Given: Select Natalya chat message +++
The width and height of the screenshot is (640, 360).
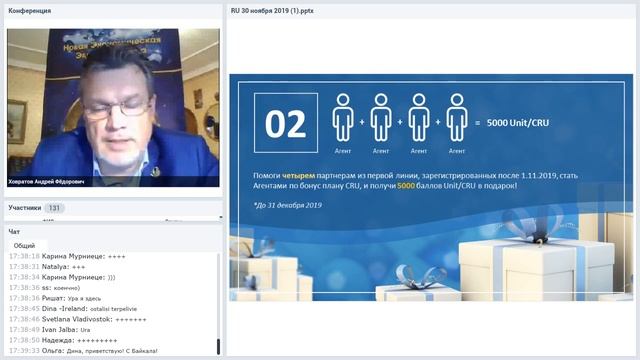Looking at the screenshot, I should (47, 267).
